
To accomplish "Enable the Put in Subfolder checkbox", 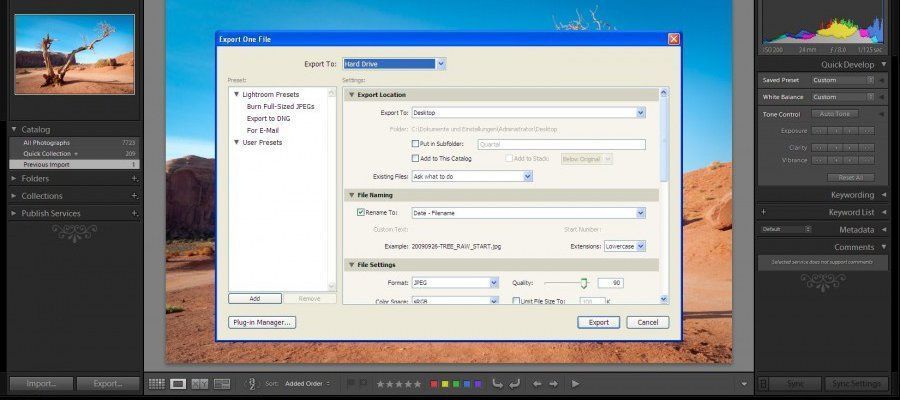I will point(416,144).
